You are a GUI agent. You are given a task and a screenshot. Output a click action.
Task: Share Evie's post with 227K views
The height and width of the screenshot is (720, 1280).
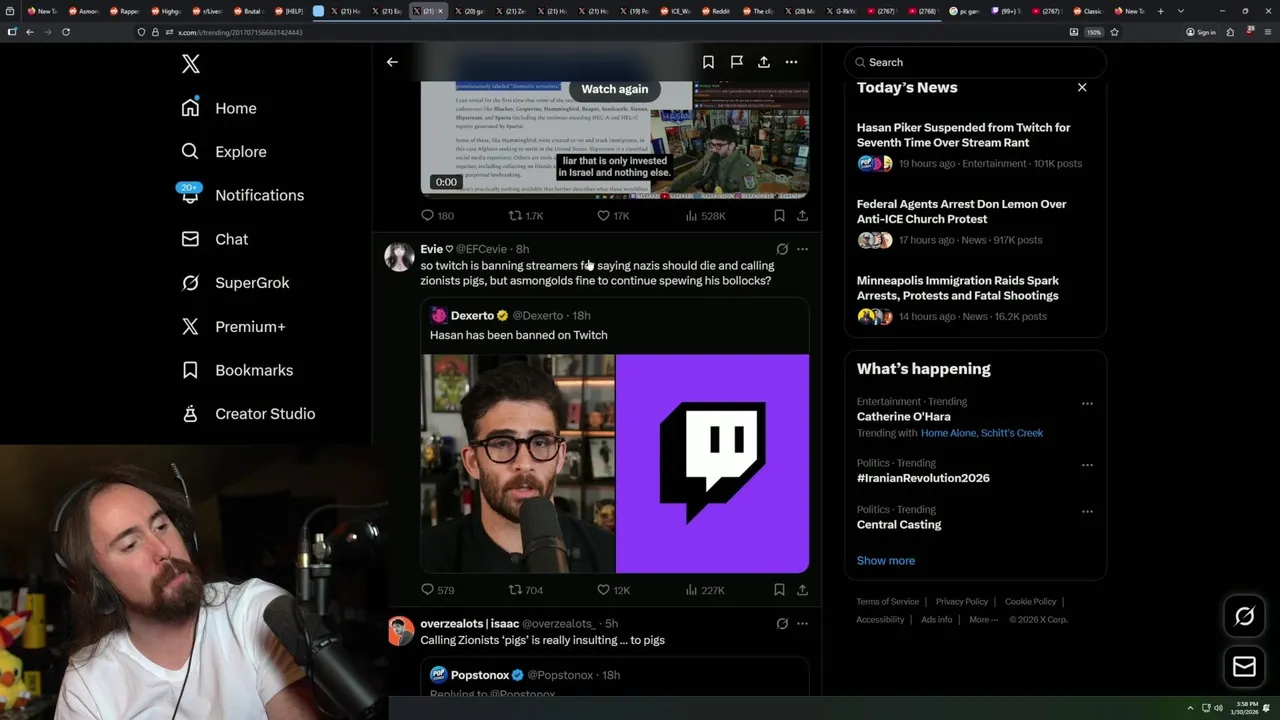802,590
